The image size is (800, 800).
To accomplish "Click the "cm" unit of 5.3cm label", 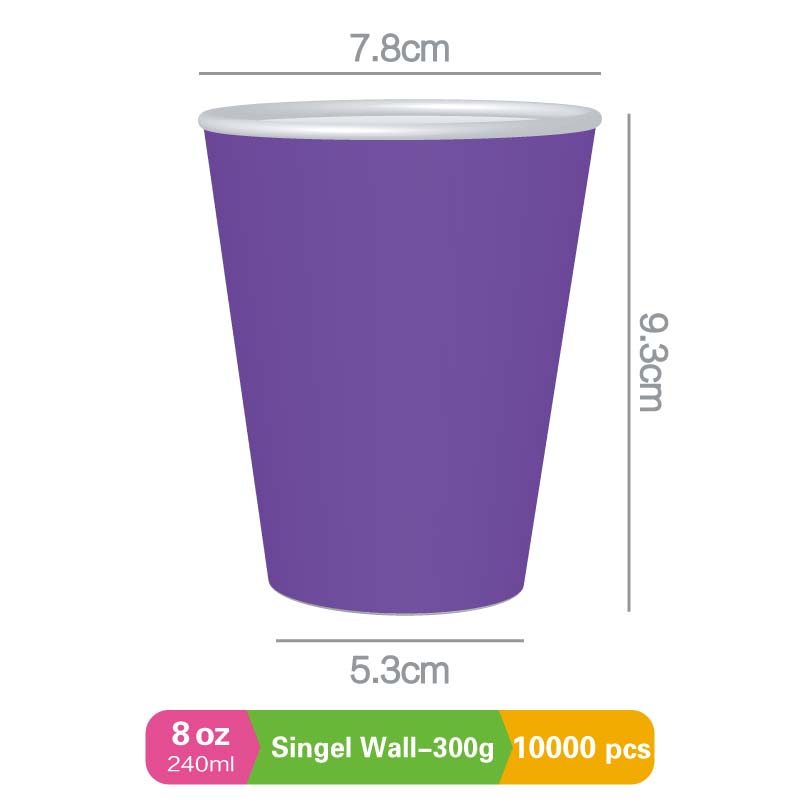I will tap(426, 670).
